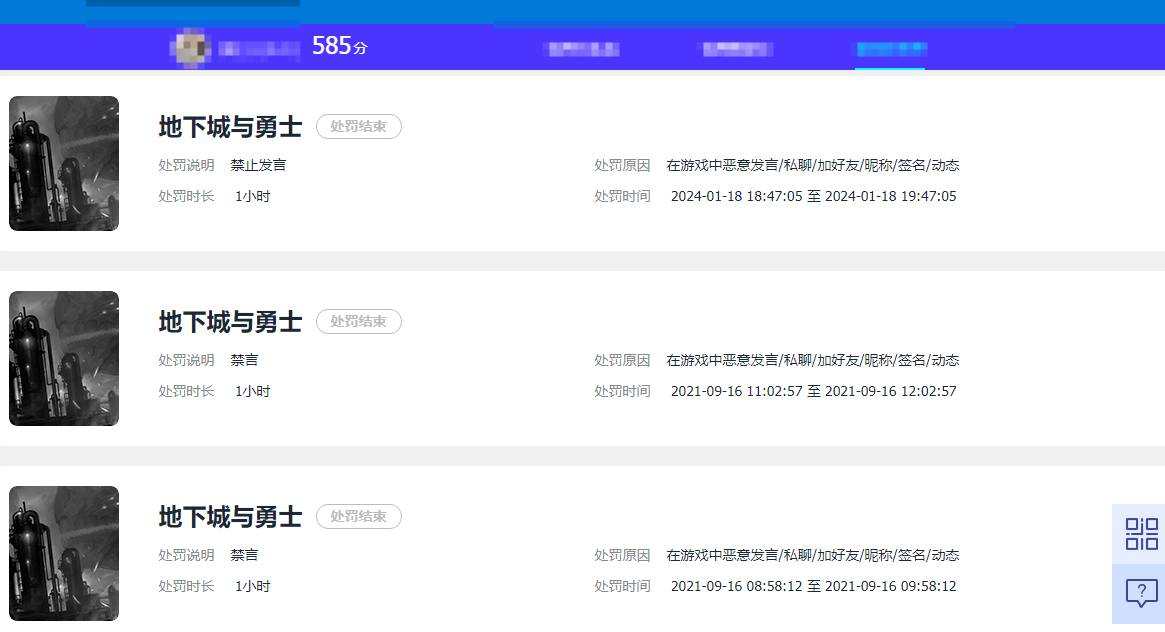
Task: Open first 地下城与勇士 game thumbnail
Action: (x=64, y=163)
